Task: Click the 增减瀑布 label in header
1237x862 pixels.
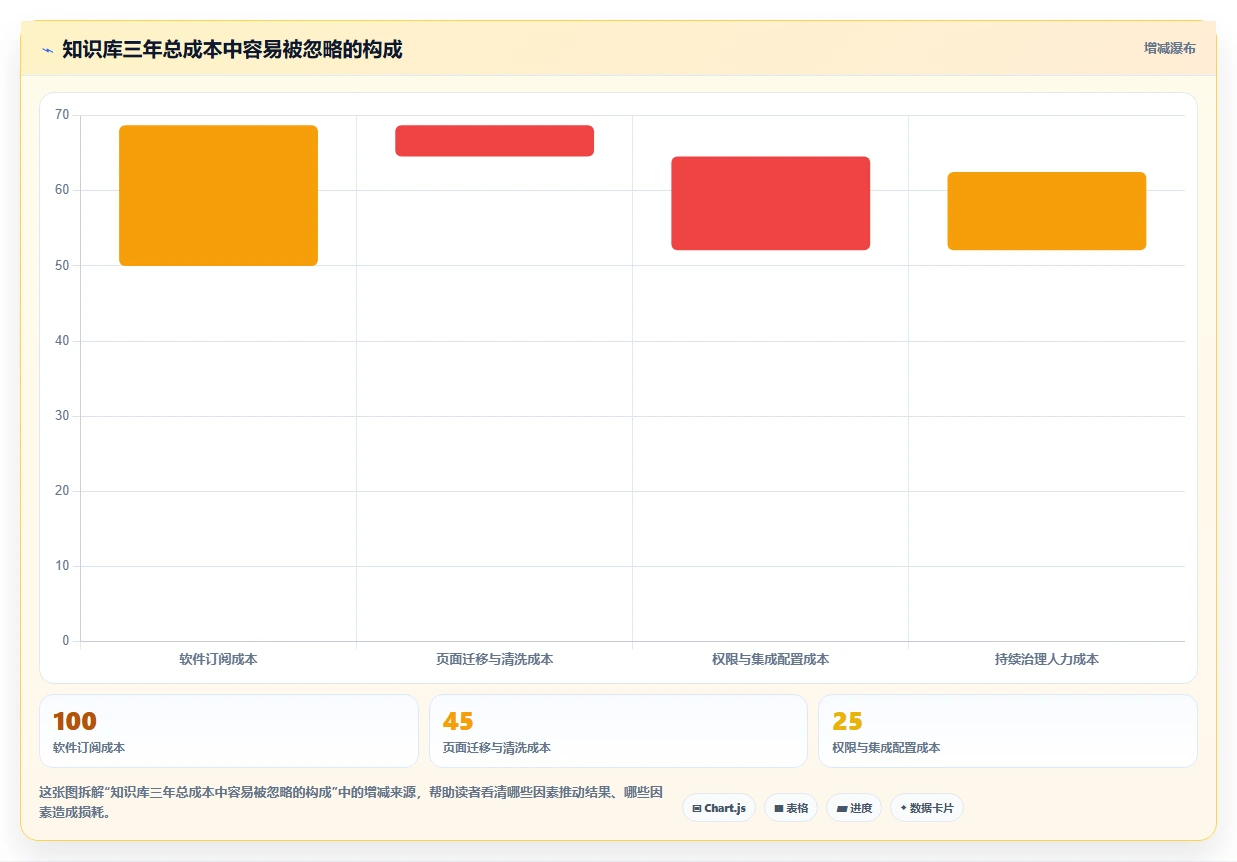Action: coord(1169,48)
